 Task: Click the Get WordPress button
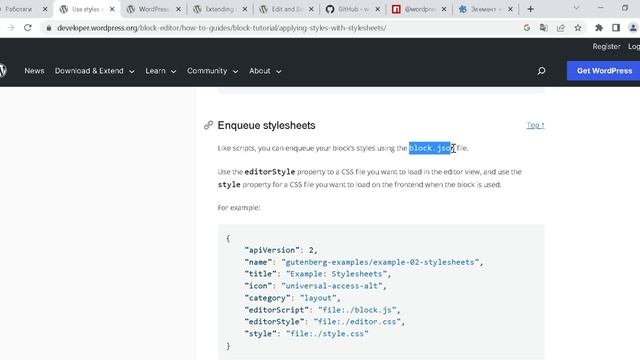[x=604, y=71]
